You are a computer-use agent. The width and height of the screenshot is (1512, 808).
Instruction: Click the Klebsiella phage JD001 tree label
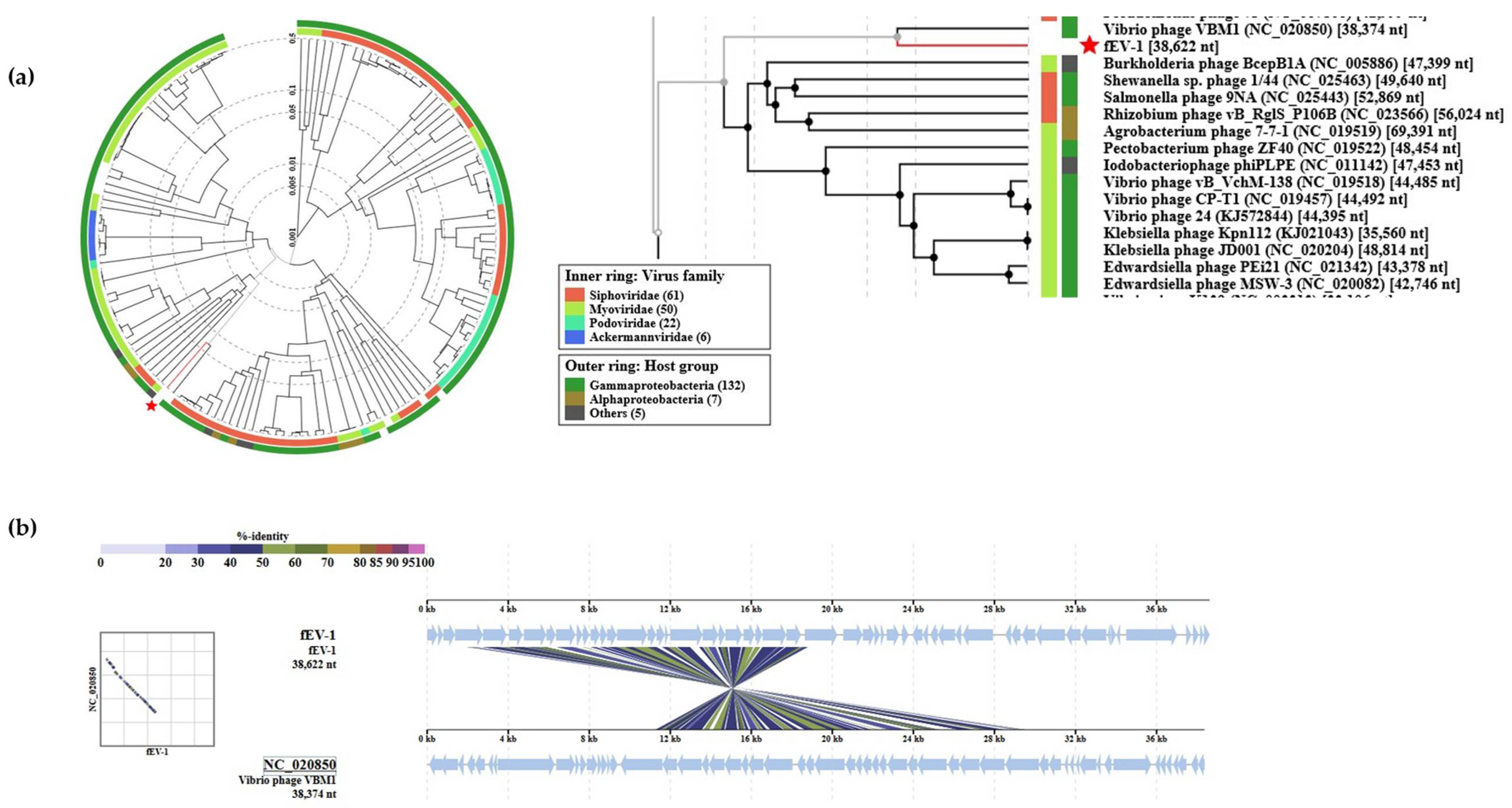pos(1266,250)
